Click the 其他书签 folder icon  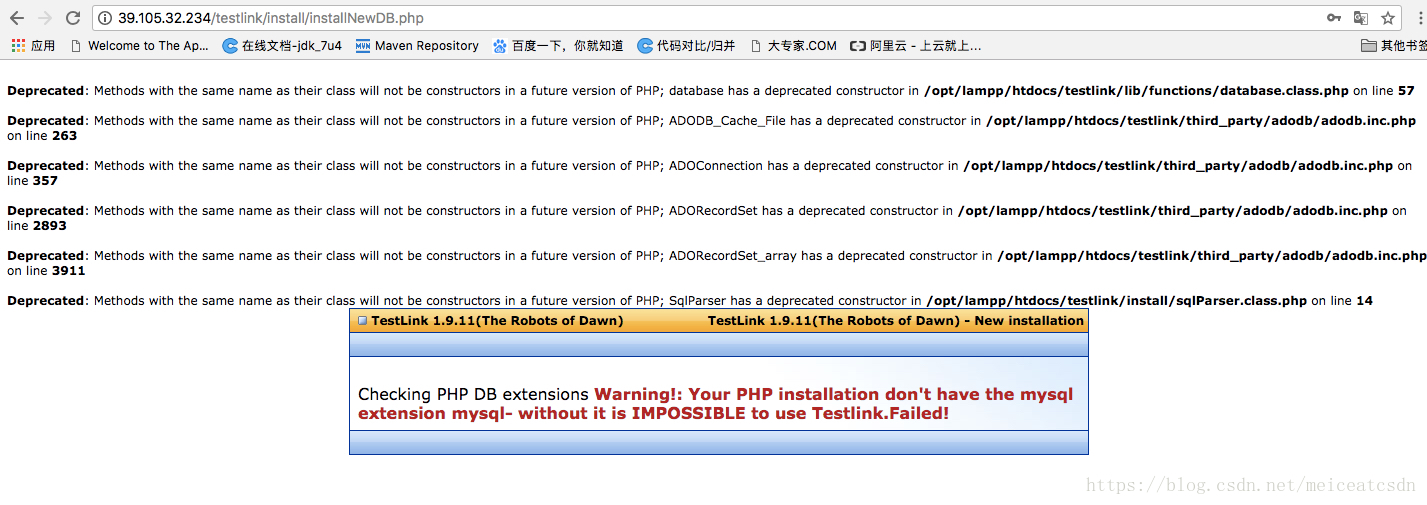pos(1369,45)
